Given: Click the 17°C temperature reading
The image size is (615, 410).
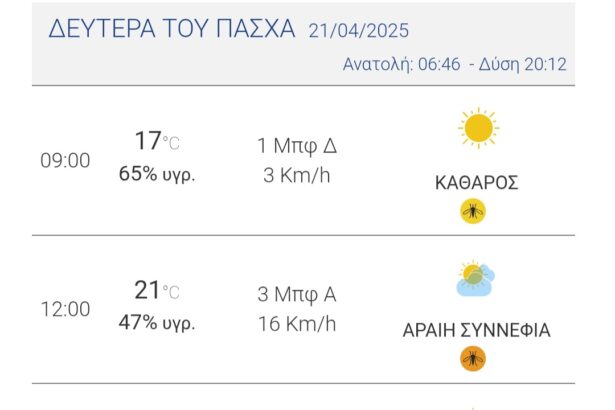Looking at the screenshot, I should click(157, 141).
